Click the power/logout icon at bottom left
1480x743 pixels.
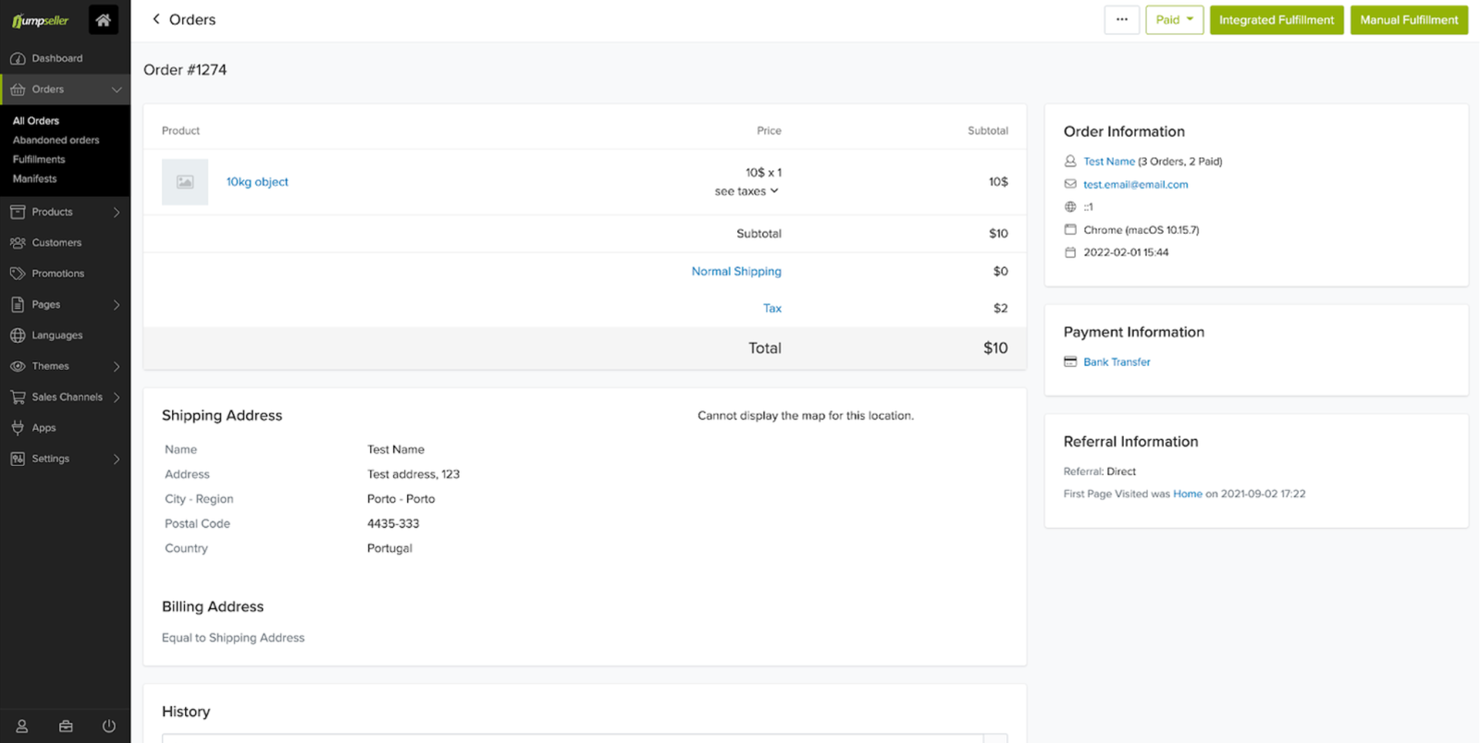point(108,726)
